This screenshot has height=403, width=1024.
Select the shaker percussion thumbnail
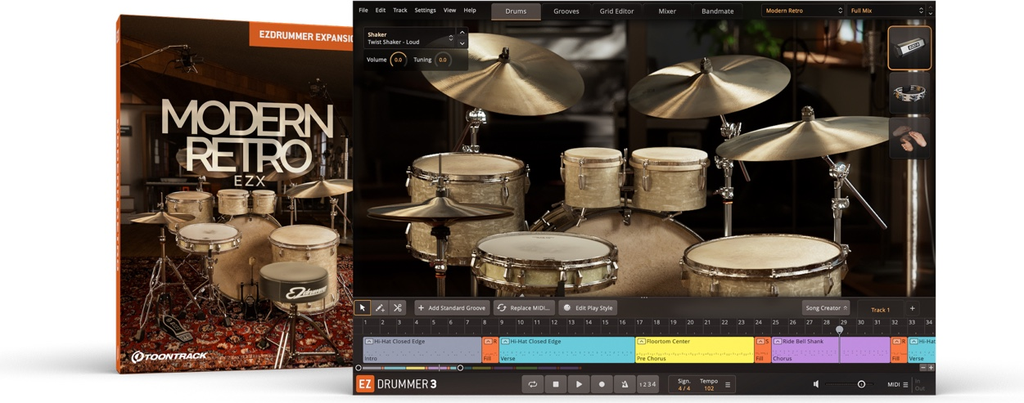coord(910,48)
